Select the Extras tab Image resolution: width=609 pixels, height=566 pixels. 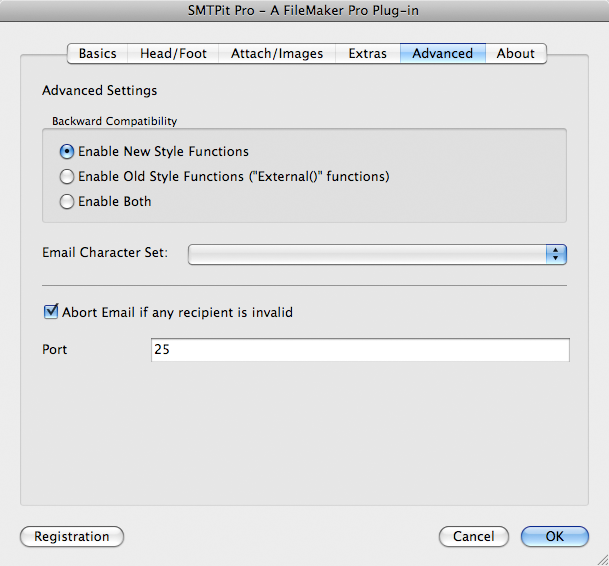coord(367,53)
